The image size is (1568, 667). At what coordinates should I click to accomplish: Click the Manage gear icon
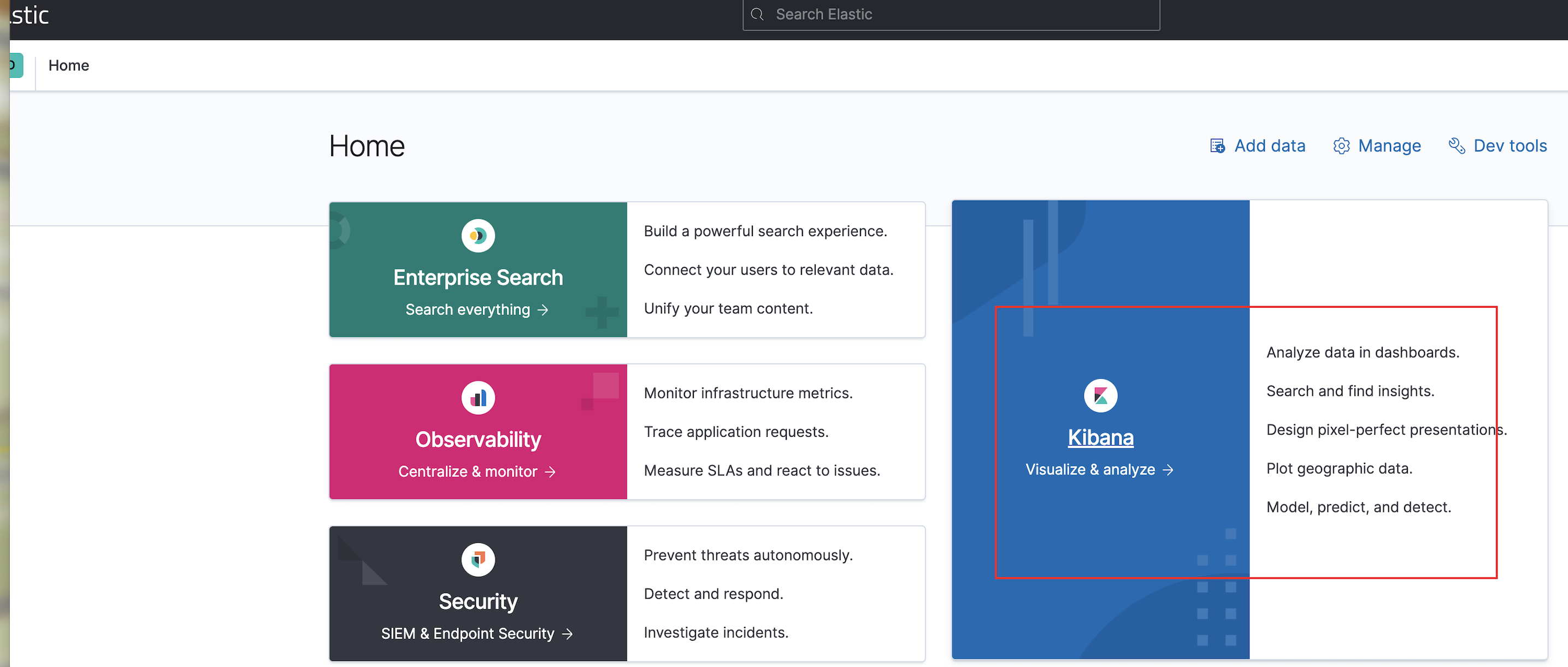pyautogui.click(x=1341, y=146)
